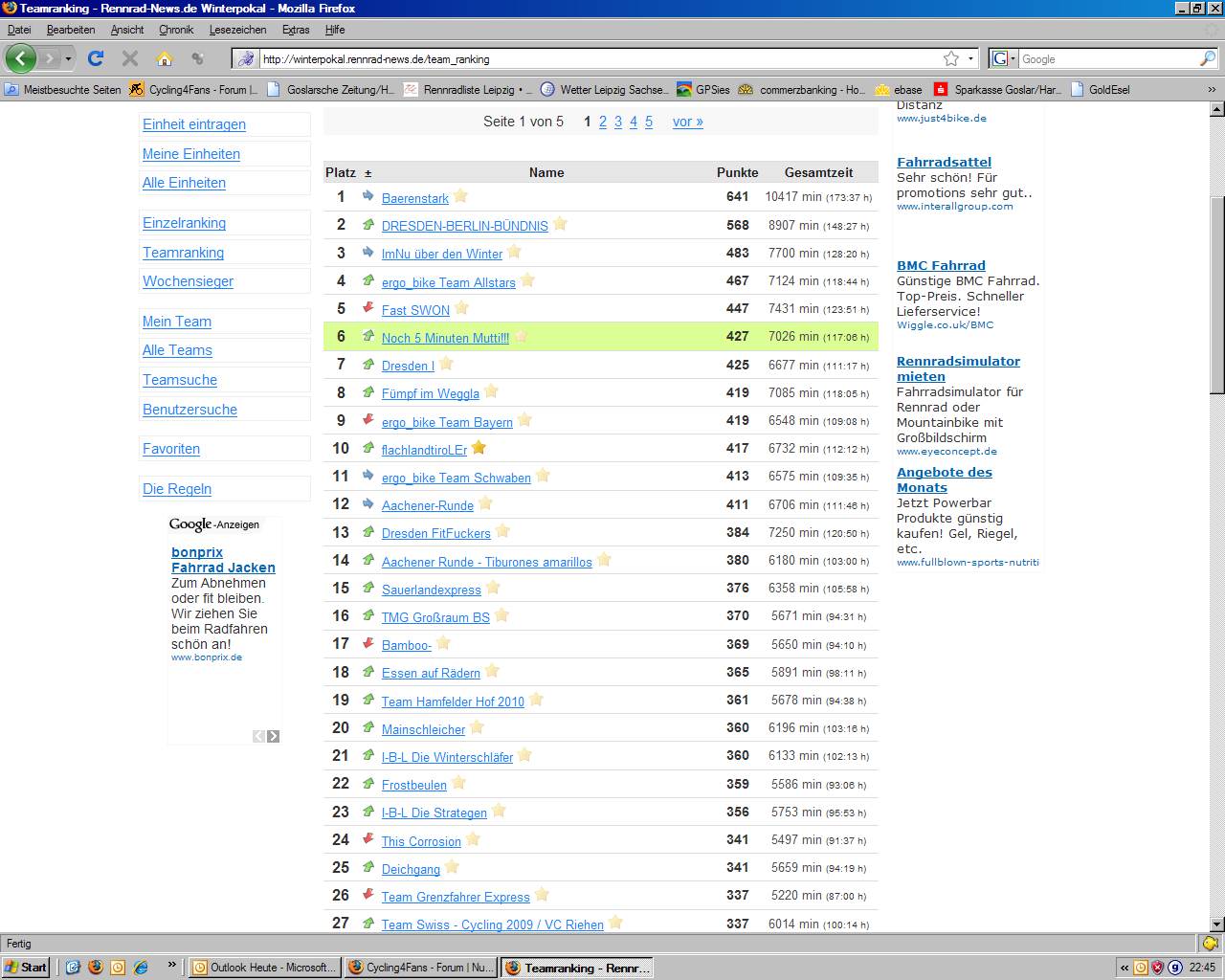Open the Lesezeichen menu
Image resolution: width=1225 pixels, height=980 pixels.
(237, 30)
